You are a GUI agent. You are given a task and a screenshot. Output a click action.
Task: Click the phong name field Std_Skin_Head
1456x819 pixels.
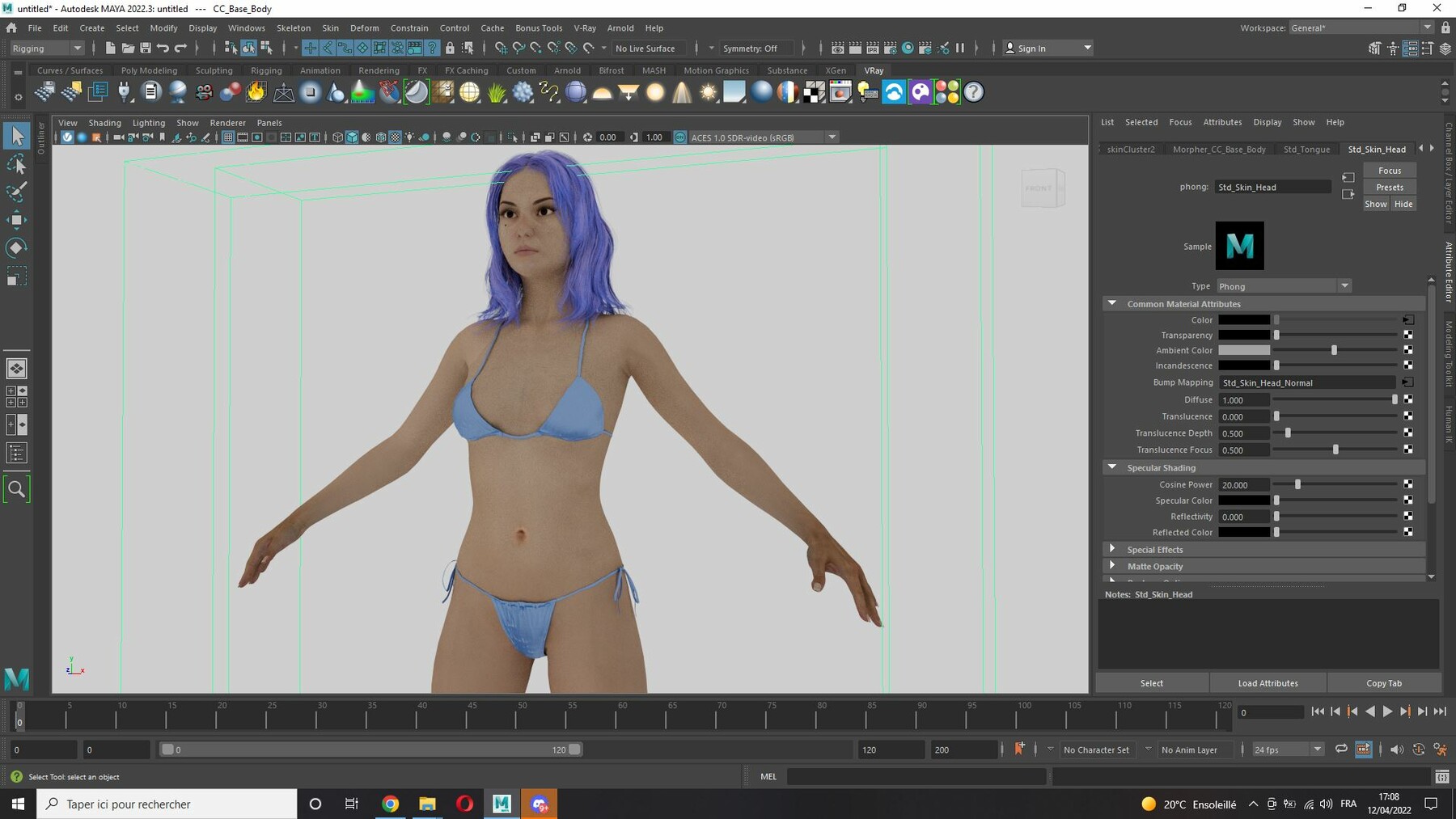click(x=1272, y=187)
